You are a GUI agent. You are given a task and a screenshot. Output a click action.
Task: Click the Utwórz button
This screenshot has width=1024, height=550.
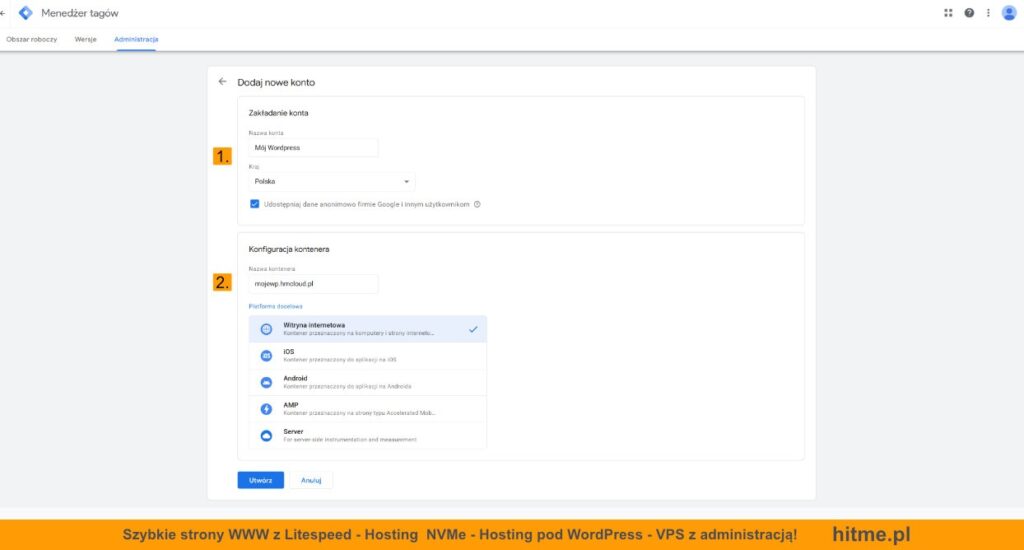click(260, 480)
